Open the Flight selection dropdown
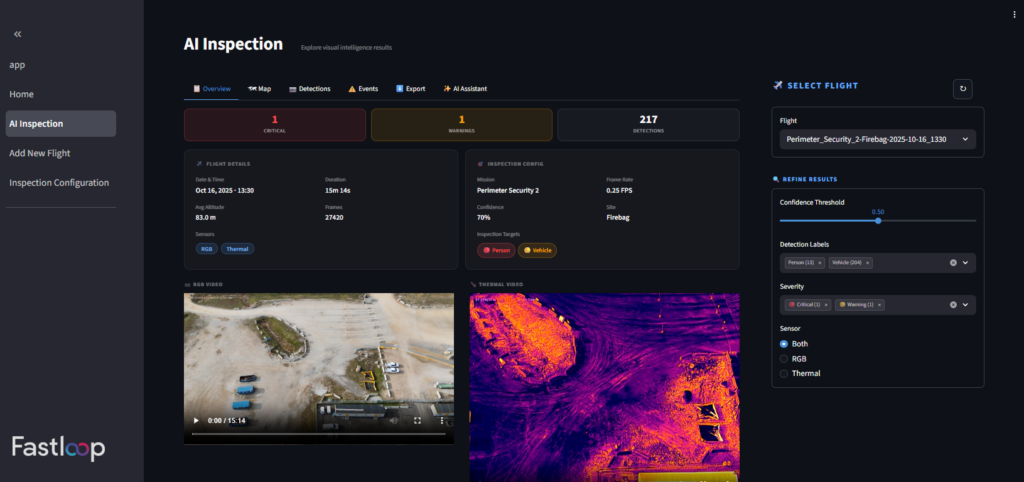This screenshot has height=482, width=1024. 878,139
